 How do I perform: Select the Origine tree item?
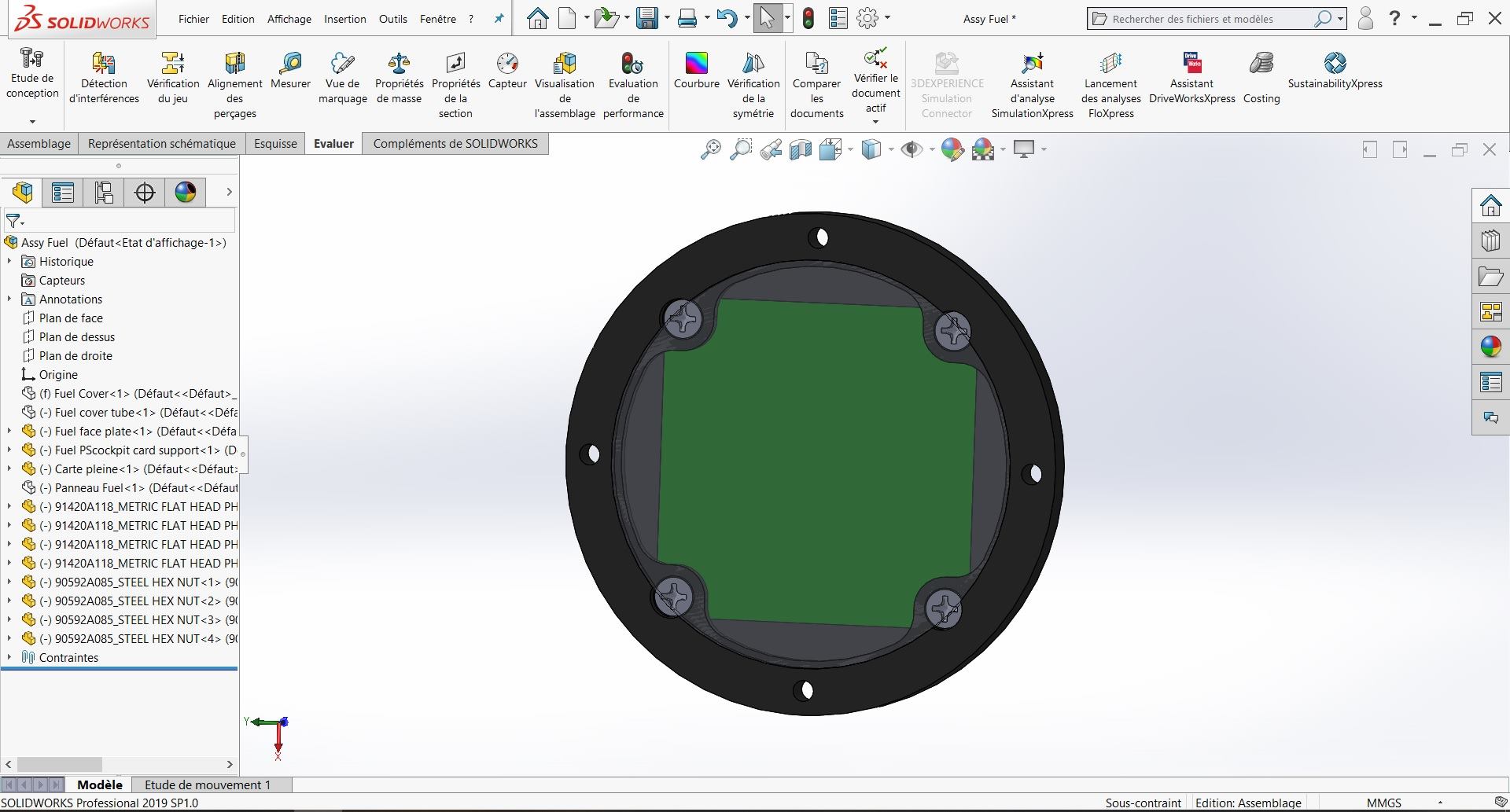(x=58, y=374)
